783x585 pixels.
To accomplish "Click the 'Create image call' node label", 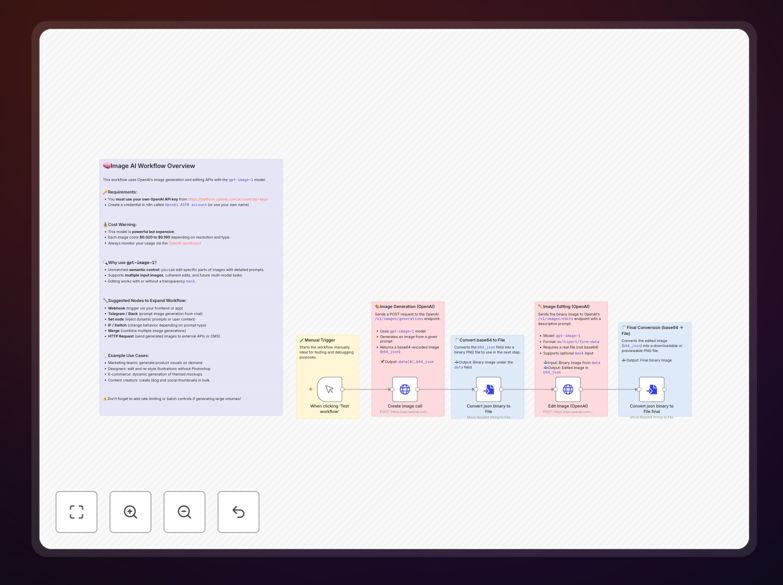I will click(x=405, y=406).
